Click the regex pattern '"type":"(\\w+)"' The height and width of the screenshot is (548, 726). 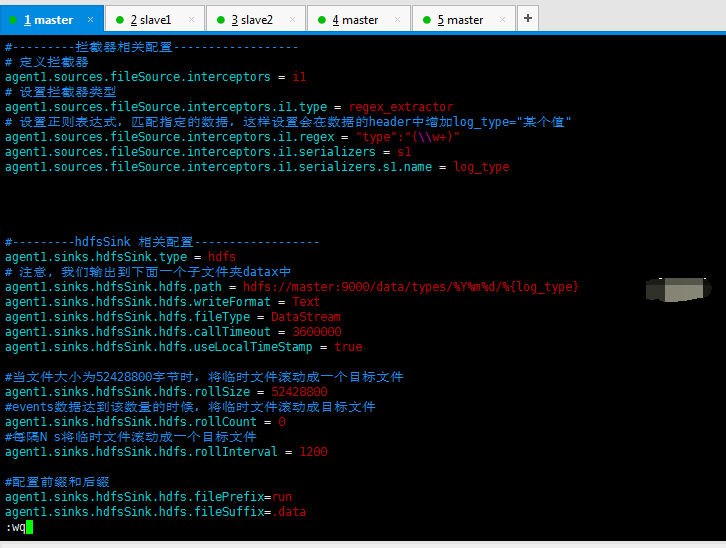pos(407,137)
